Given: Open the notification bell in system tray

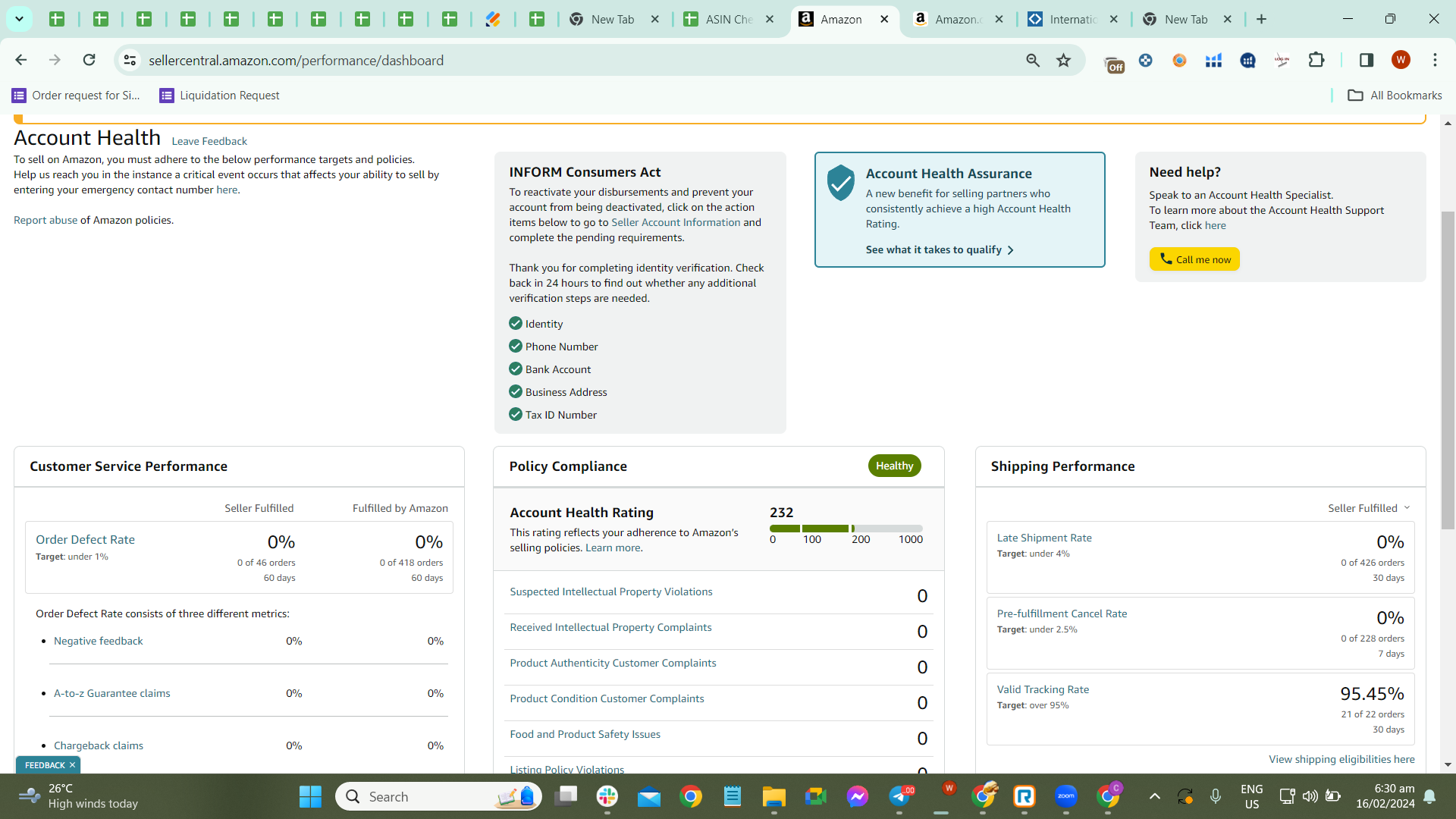Looking at the screenshot, I should pos(1430,797).
